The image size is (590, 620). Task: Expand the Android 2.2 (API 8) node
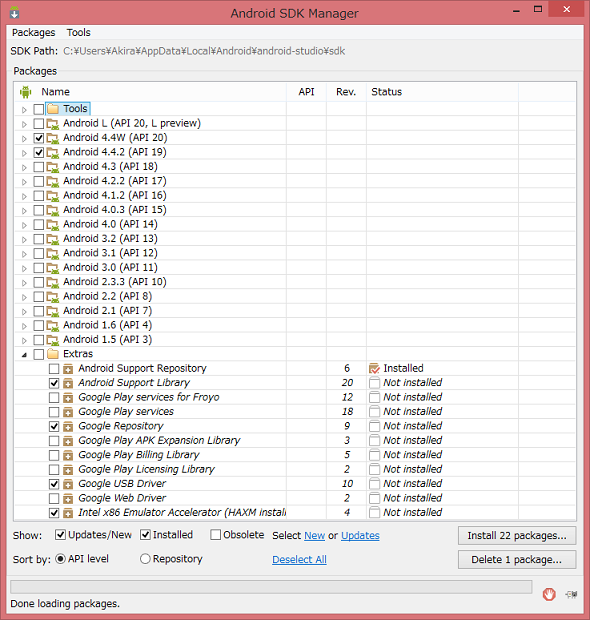(x=24, y=297)
